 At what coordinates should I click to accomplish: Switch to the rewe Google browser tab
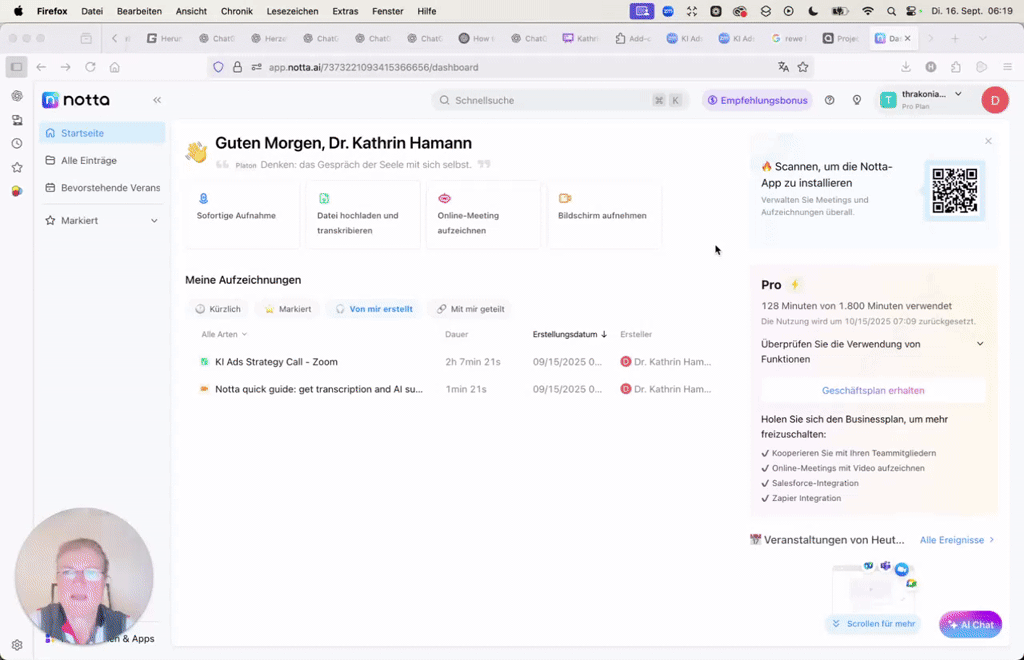(788, 39)
